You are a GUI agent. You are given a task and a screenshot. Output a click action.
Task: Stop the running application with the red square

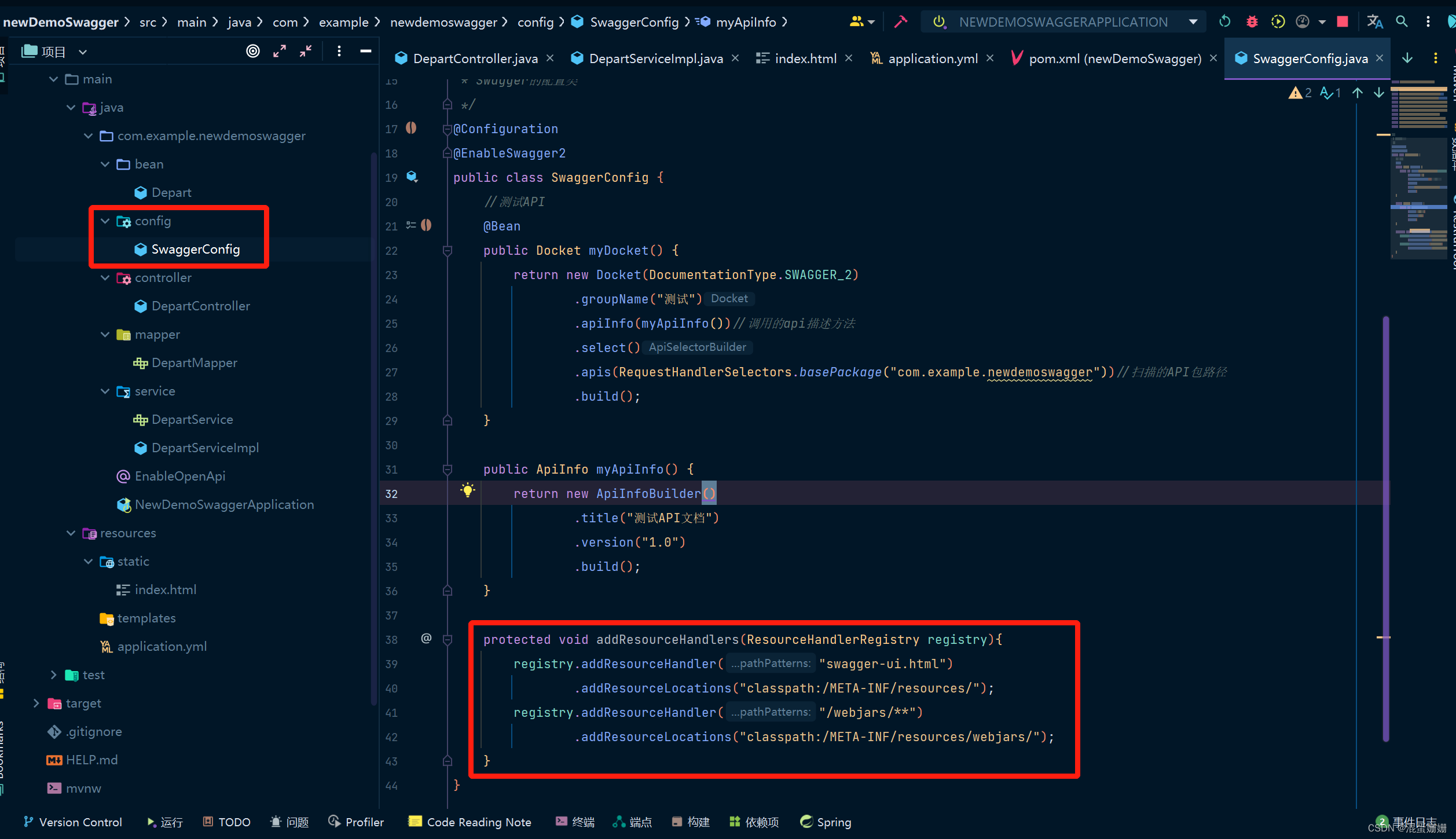click(x=1343, y=21)
